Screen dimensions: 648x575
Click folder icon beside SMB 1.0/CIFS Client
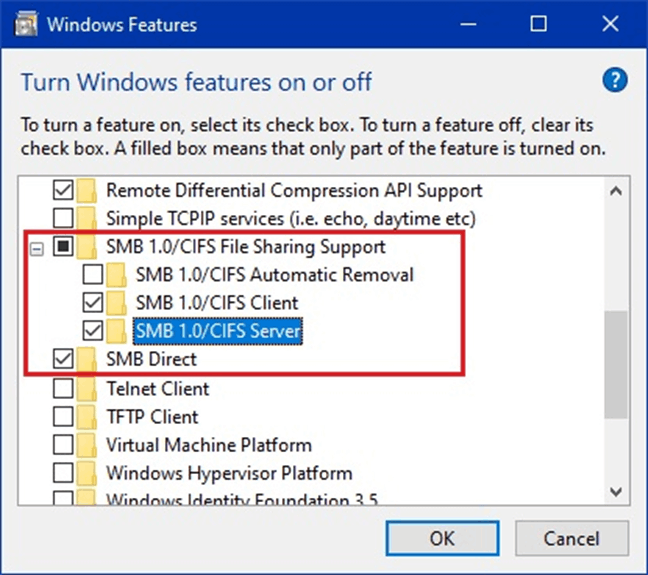coord(117,303)
